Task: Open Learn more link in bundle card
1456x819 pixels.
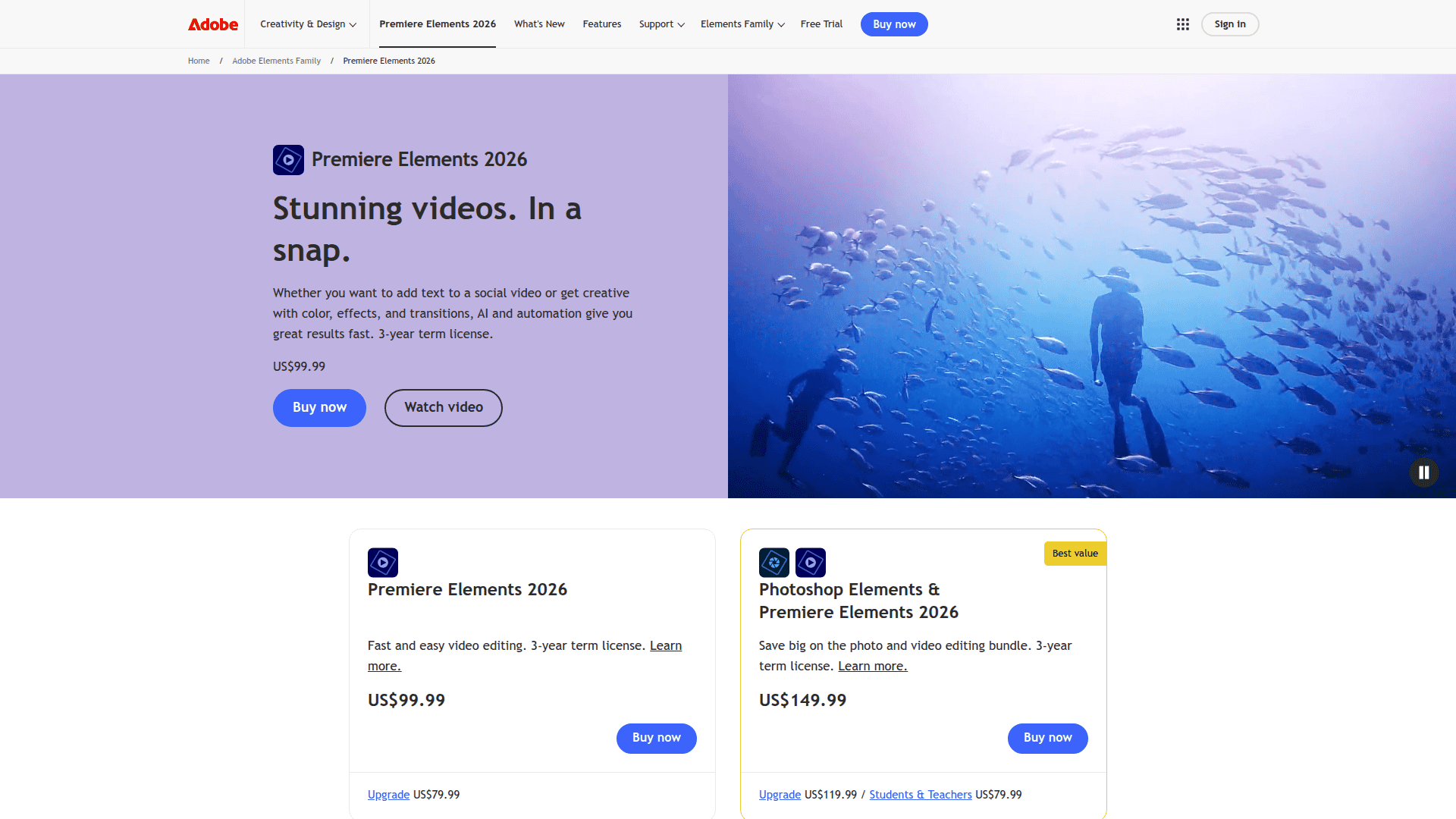Action: point(872,667)
